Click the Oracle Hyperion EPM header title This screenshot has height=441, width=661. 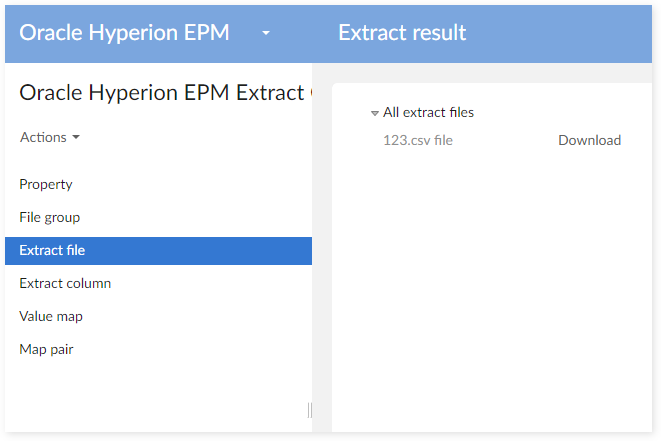[x=125, y=32]
